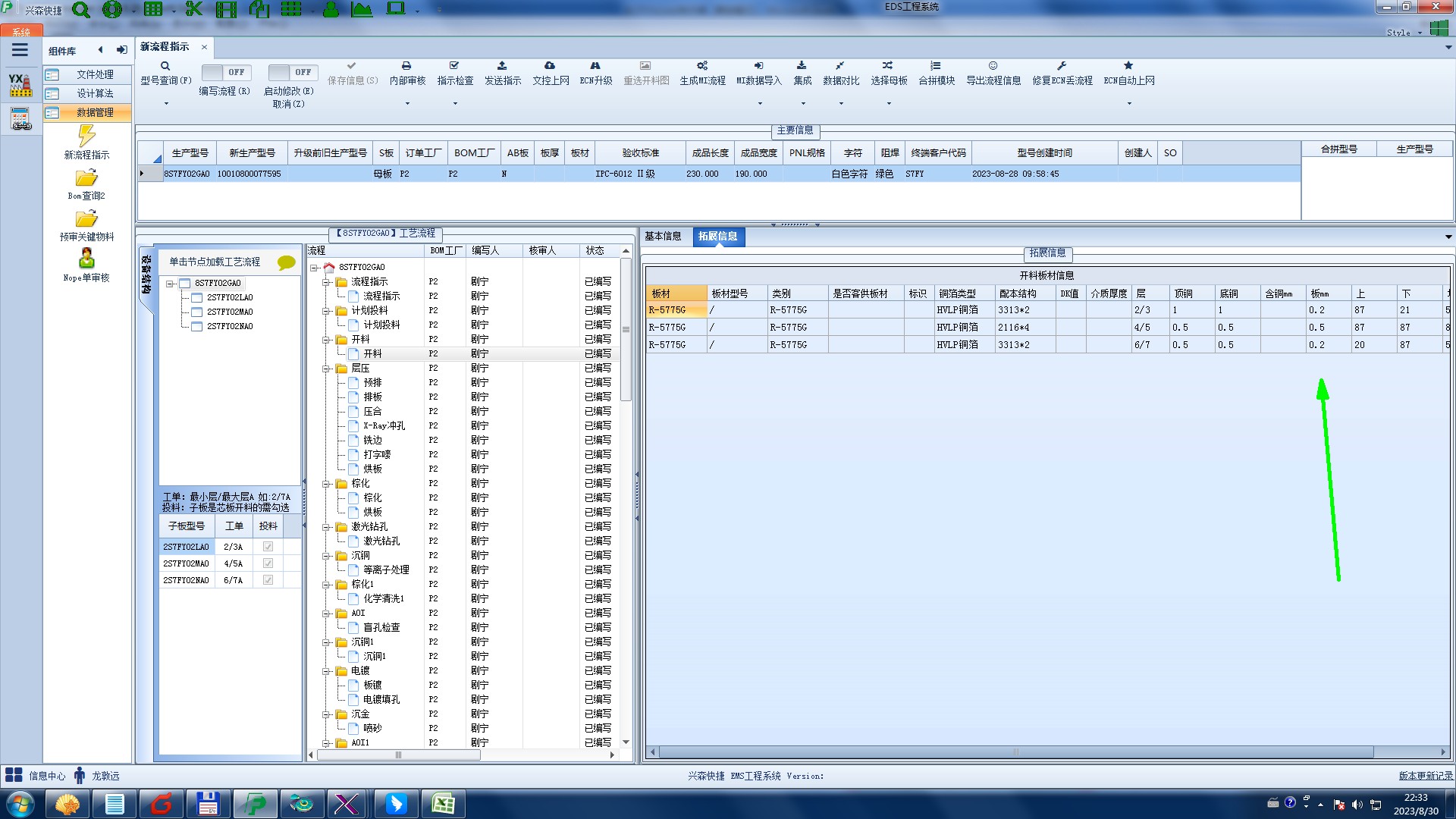Switch to the 基本信息 tab
The width and height of the screenshot is (1456, 819).
point(663,237)
